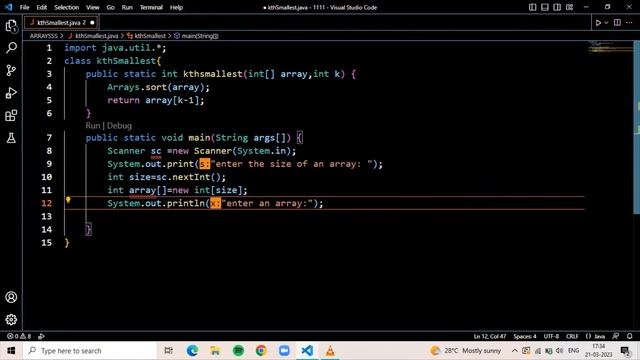
Task: Open the Customize Layout control
Action: [x=569, y=7]
